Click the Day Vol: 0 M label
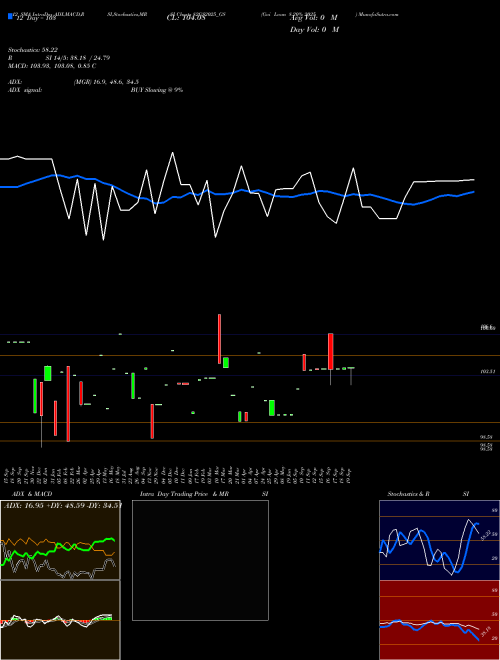This screenshot has width=500, height=660. tap(314, 29)
